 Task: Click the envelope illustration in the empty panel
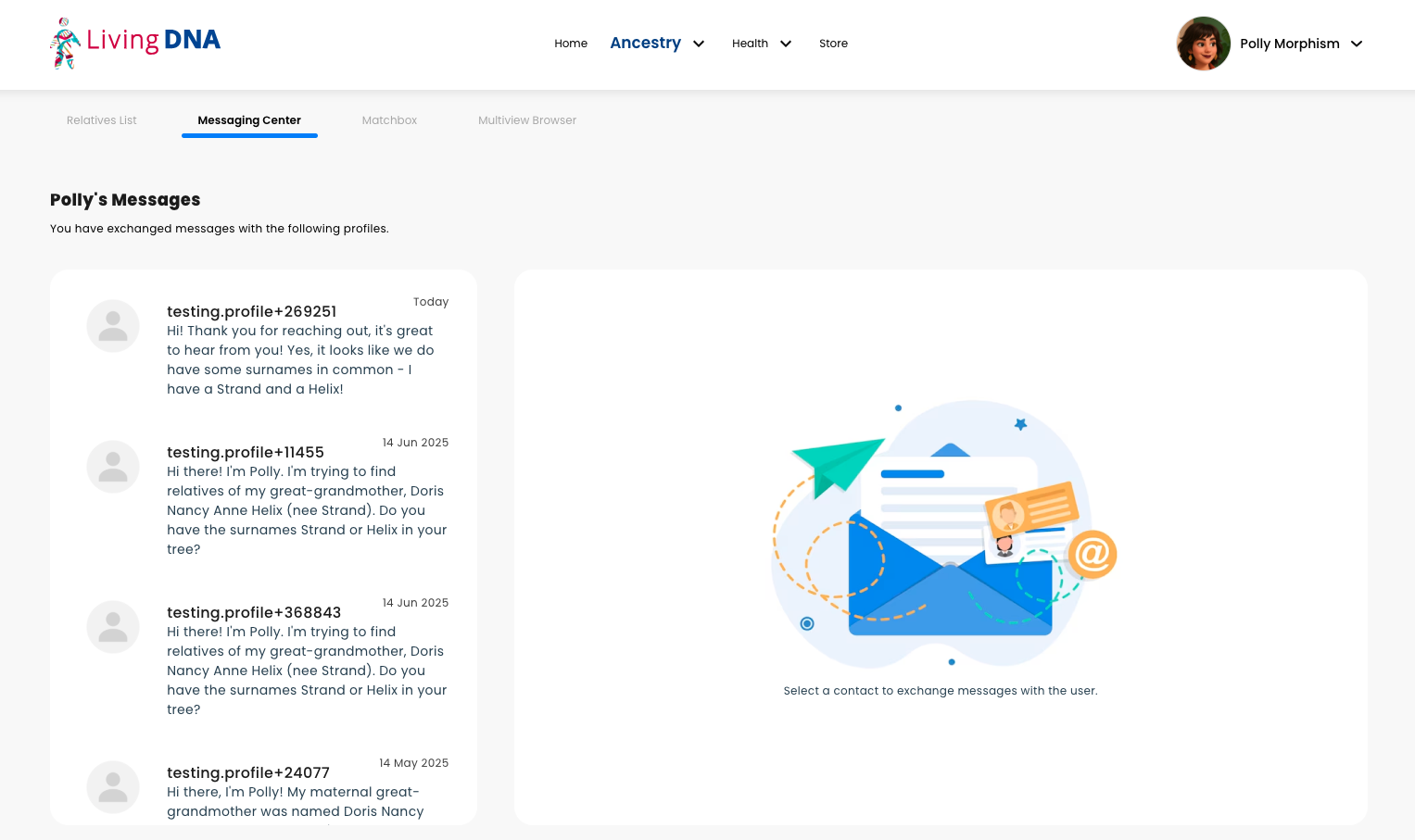[943, 534]
